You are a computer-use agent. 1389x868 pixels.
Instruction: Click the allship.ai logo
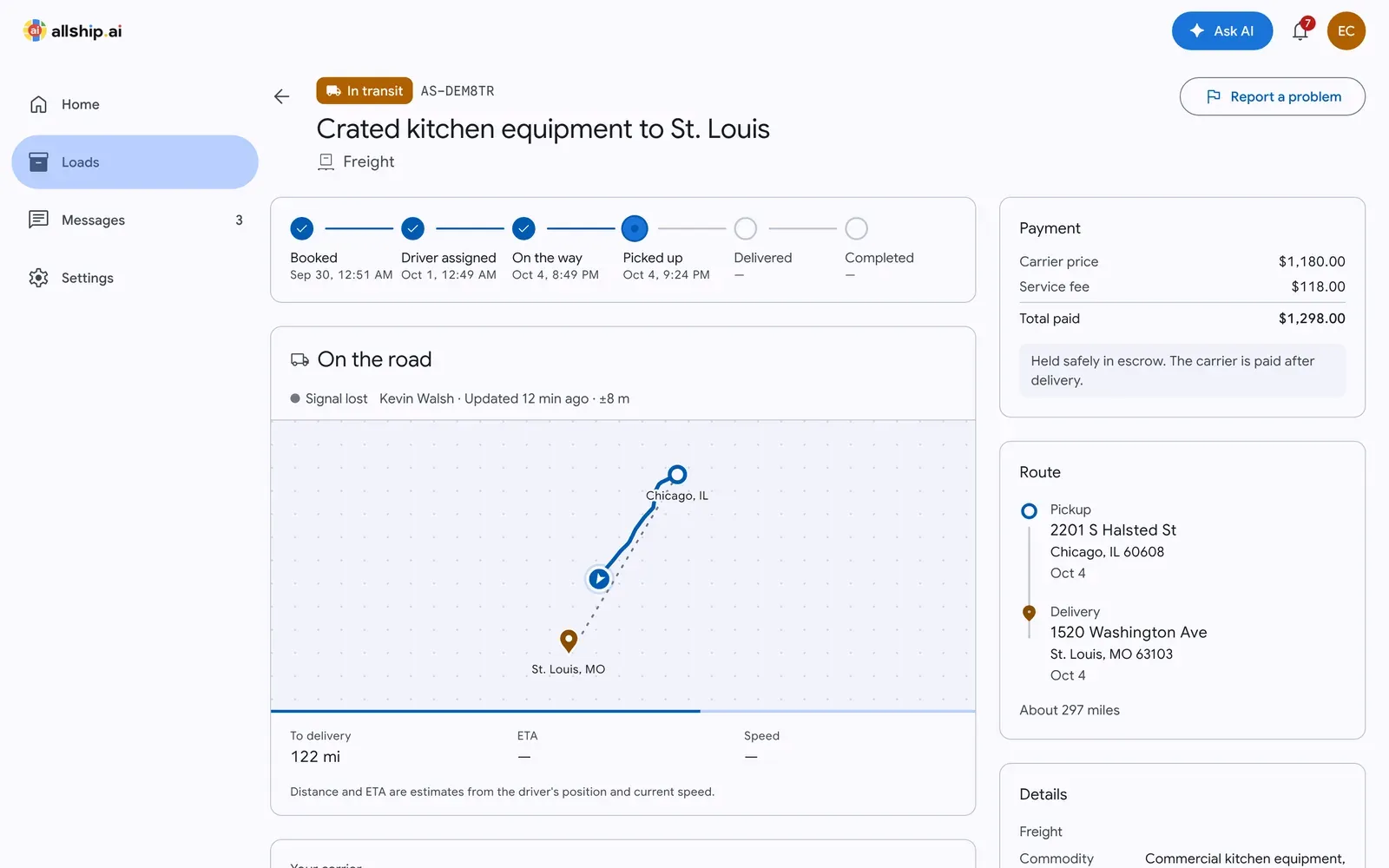pos(72,31)
